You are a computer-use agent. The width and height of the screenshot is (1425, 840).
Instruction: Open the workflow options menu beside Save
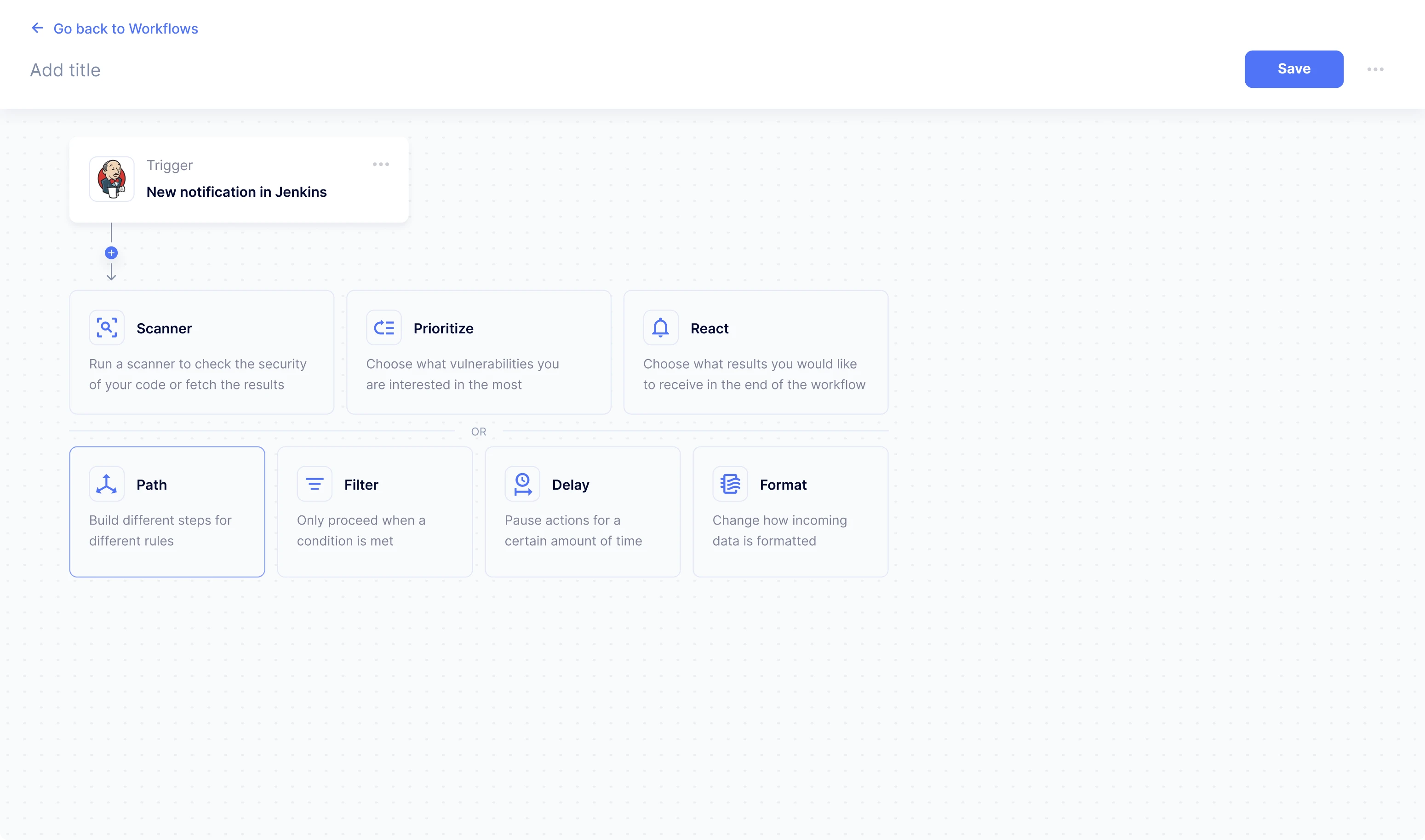tap(1376, 69)
